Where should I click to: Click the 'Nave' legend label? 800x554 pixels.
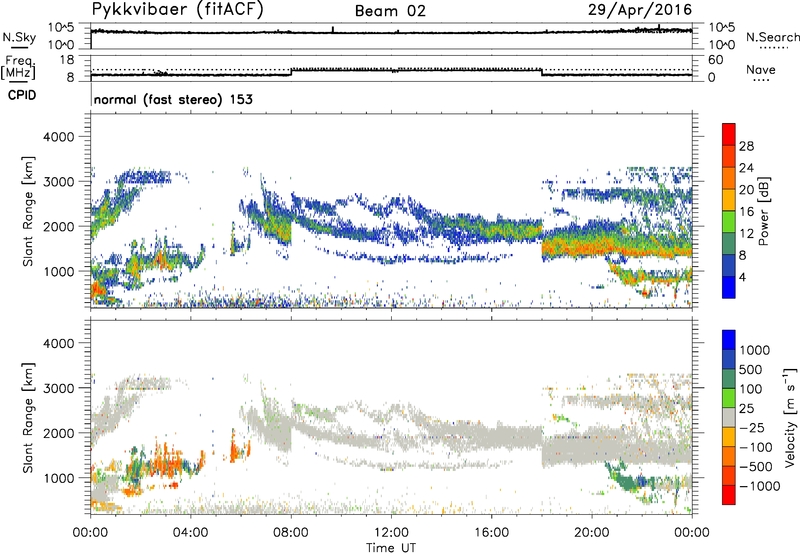[760, 69]
